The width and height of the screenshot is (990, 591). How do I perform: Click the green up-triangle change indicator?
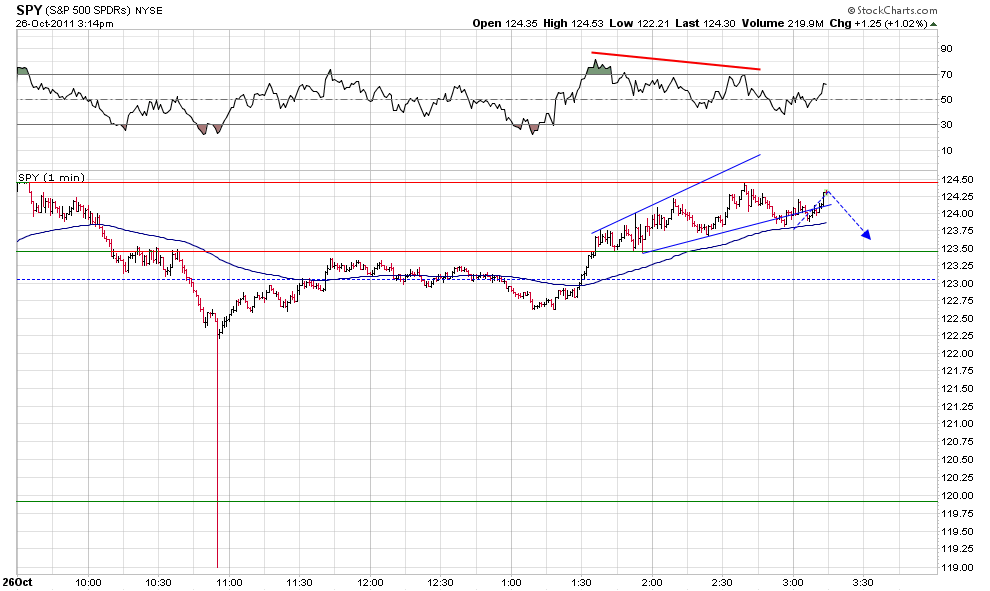[934, 24]
